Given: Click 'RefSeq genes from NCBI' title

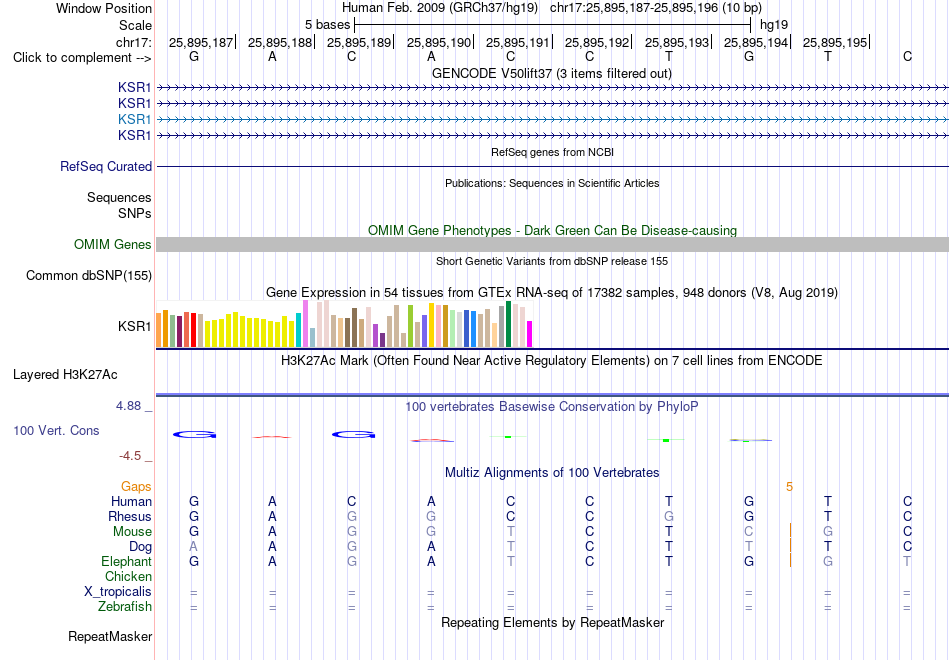Looking at the screenshot, I should click(x=553, y=152).
